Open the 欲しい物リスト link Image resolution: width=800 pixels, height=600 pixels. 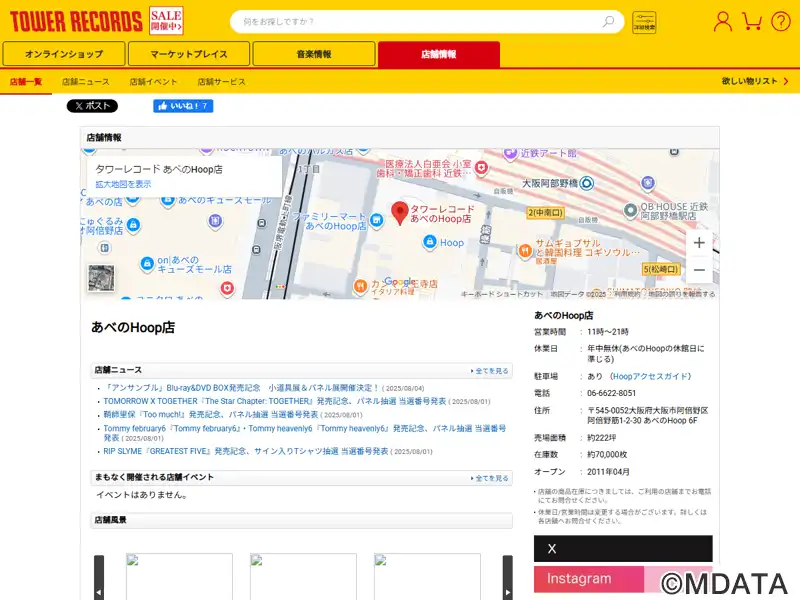755,81
